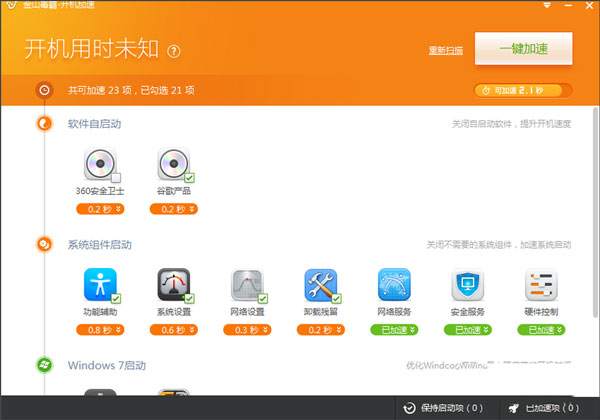Click the help question mark icon
This screenshot has height=420, width=600.
[174, 51]
